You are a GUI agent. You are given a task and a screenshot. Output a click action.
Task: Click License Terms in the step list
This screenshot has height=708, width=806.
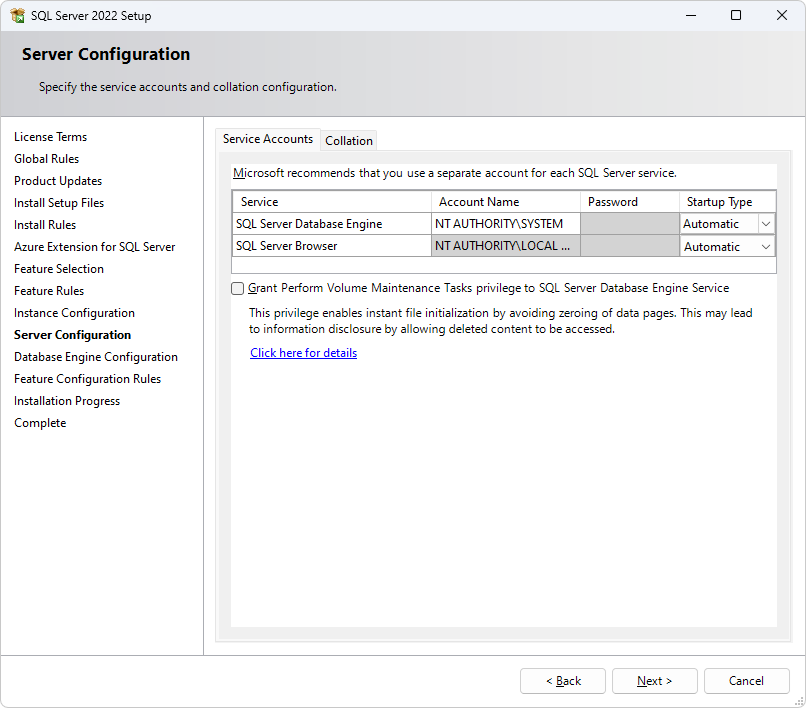(50, 137)
